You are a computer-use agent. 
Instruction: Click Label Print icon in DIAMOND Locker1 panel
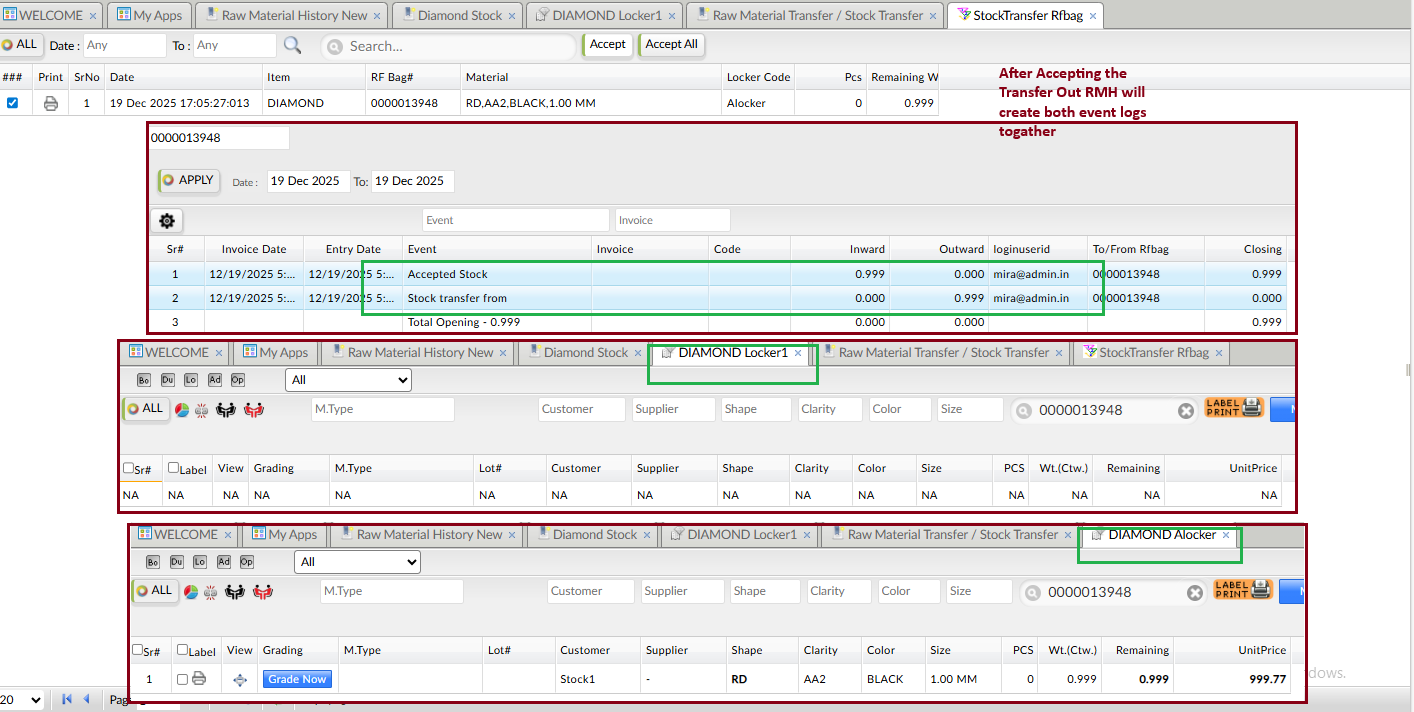coord(1234,408)
